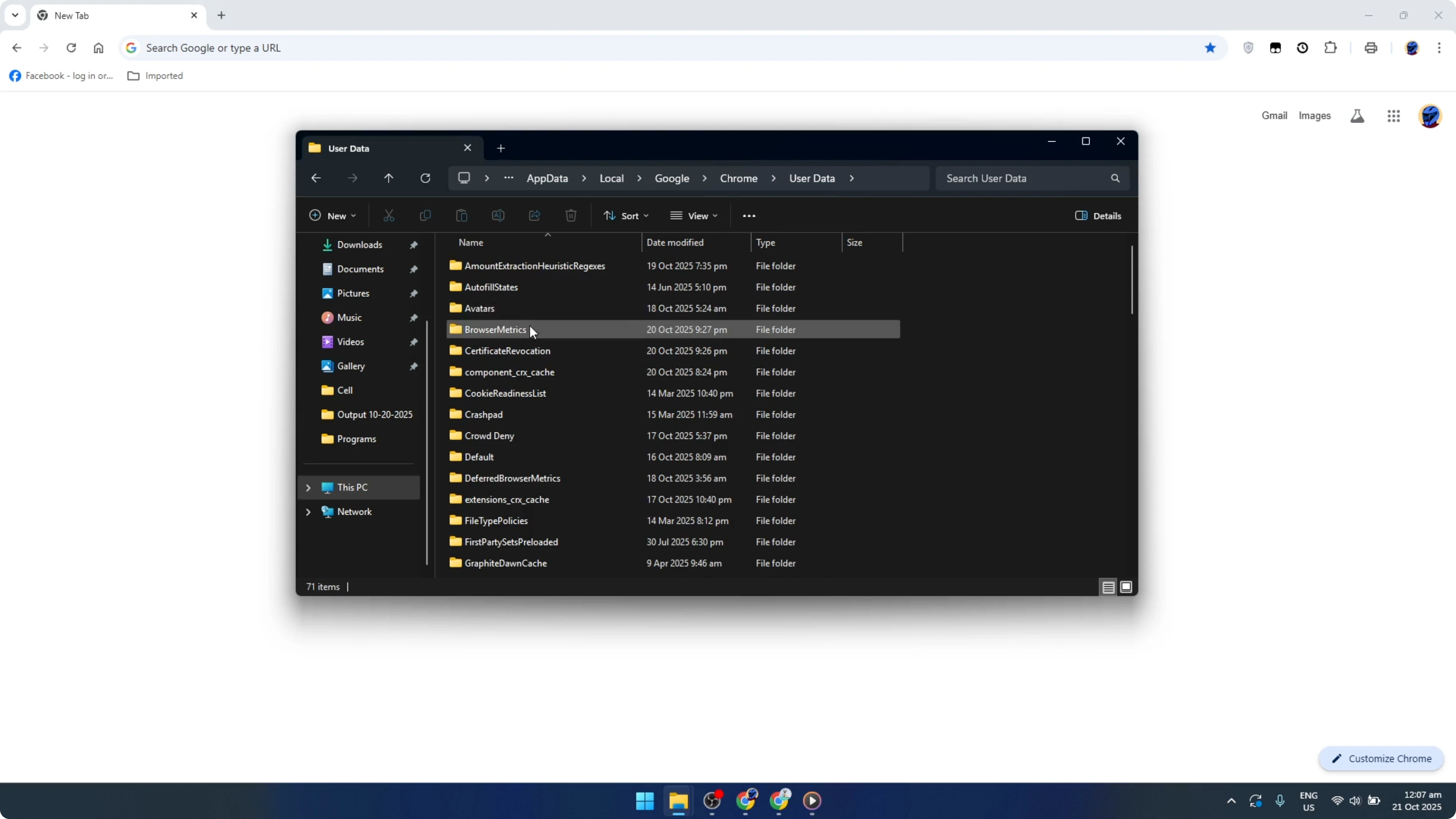Click Chrome's Reload page button

[x=71, y=48]
